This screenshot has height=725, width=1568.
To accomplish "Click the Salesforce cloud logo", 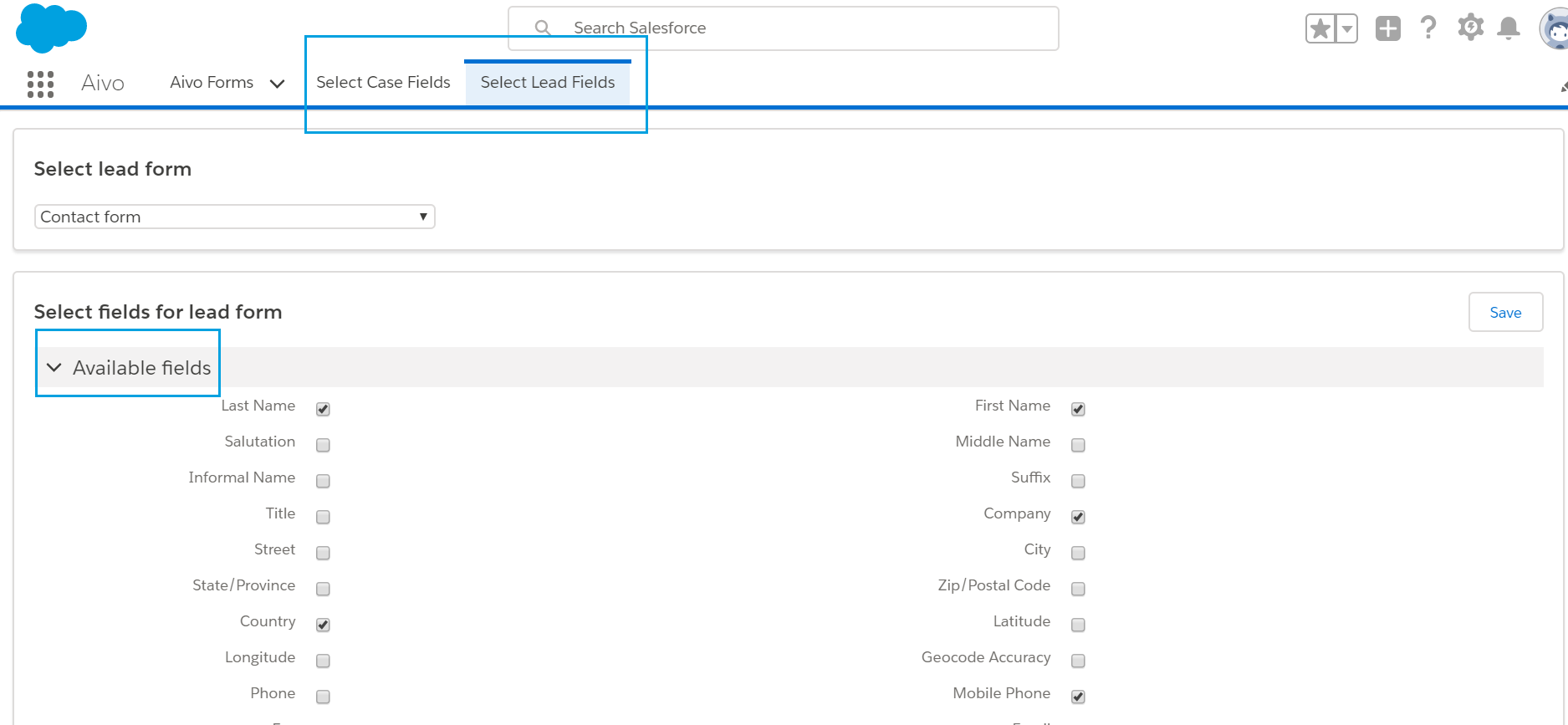I will (x=51, y=28).
